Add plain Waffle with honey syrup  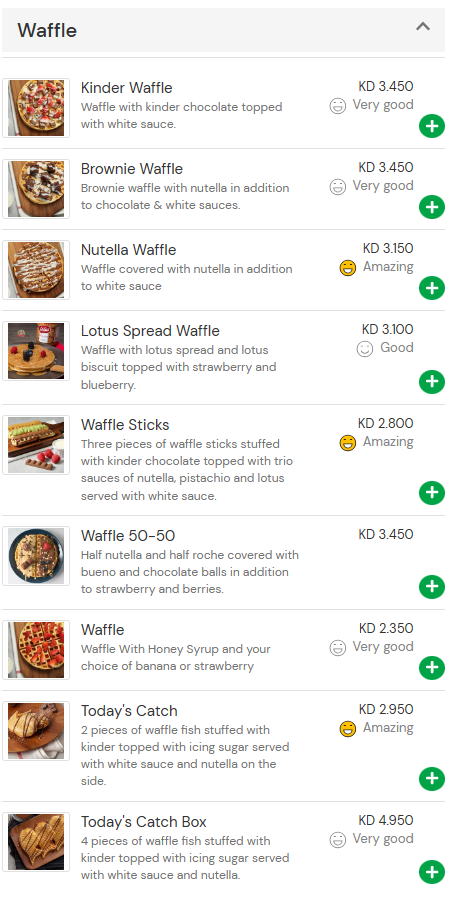coord(432,668)
